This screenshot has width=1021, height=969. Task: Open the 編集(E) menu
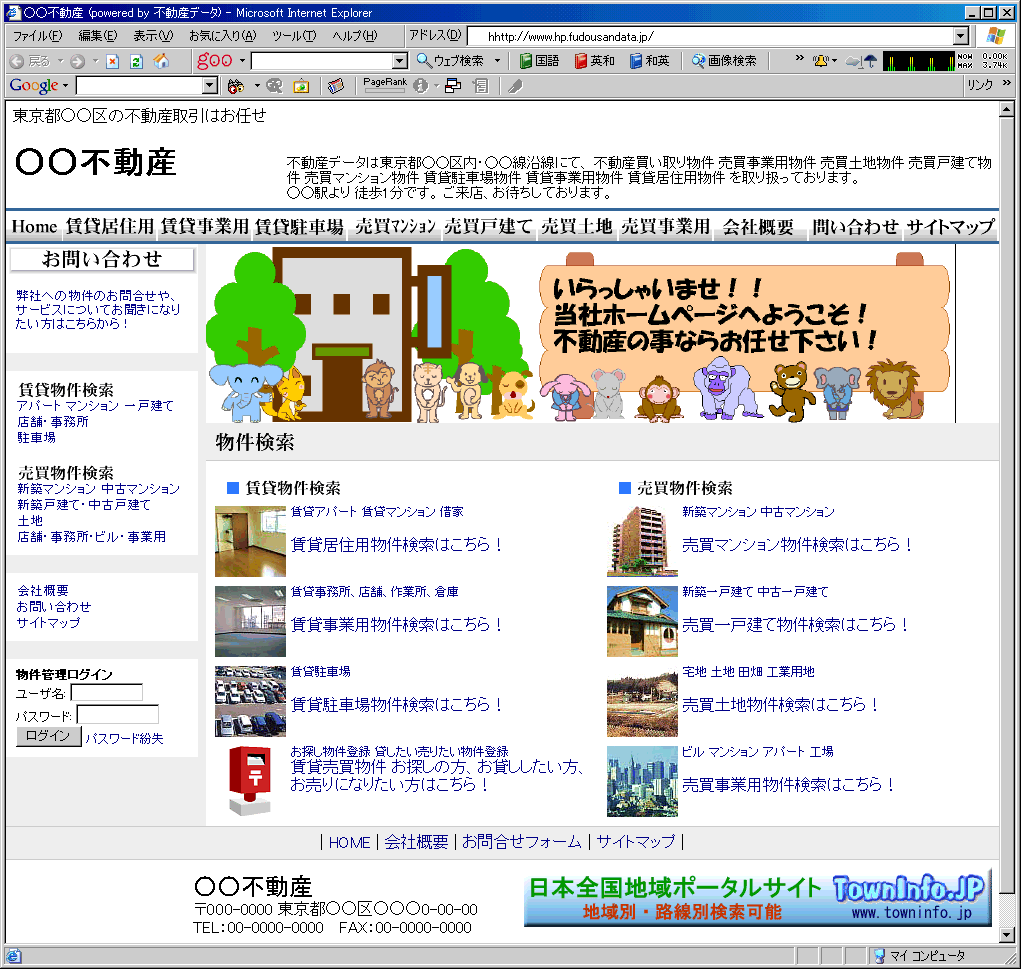click(98, 36)
